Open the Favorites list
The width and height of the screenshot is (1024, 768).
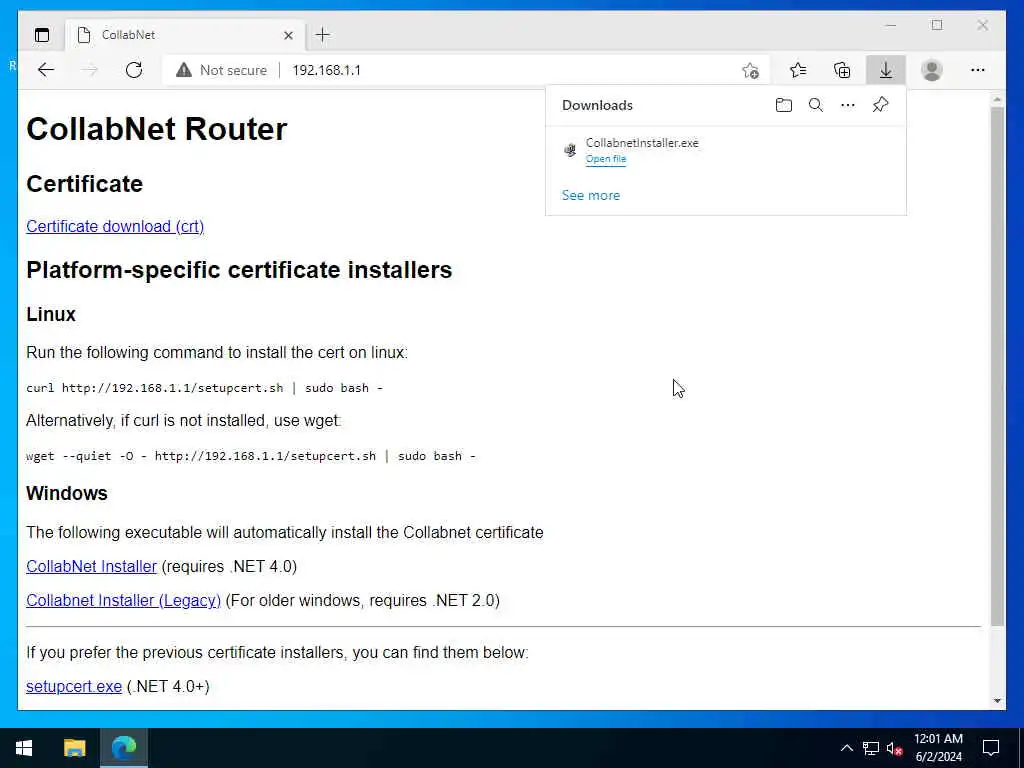click(798, 70)
